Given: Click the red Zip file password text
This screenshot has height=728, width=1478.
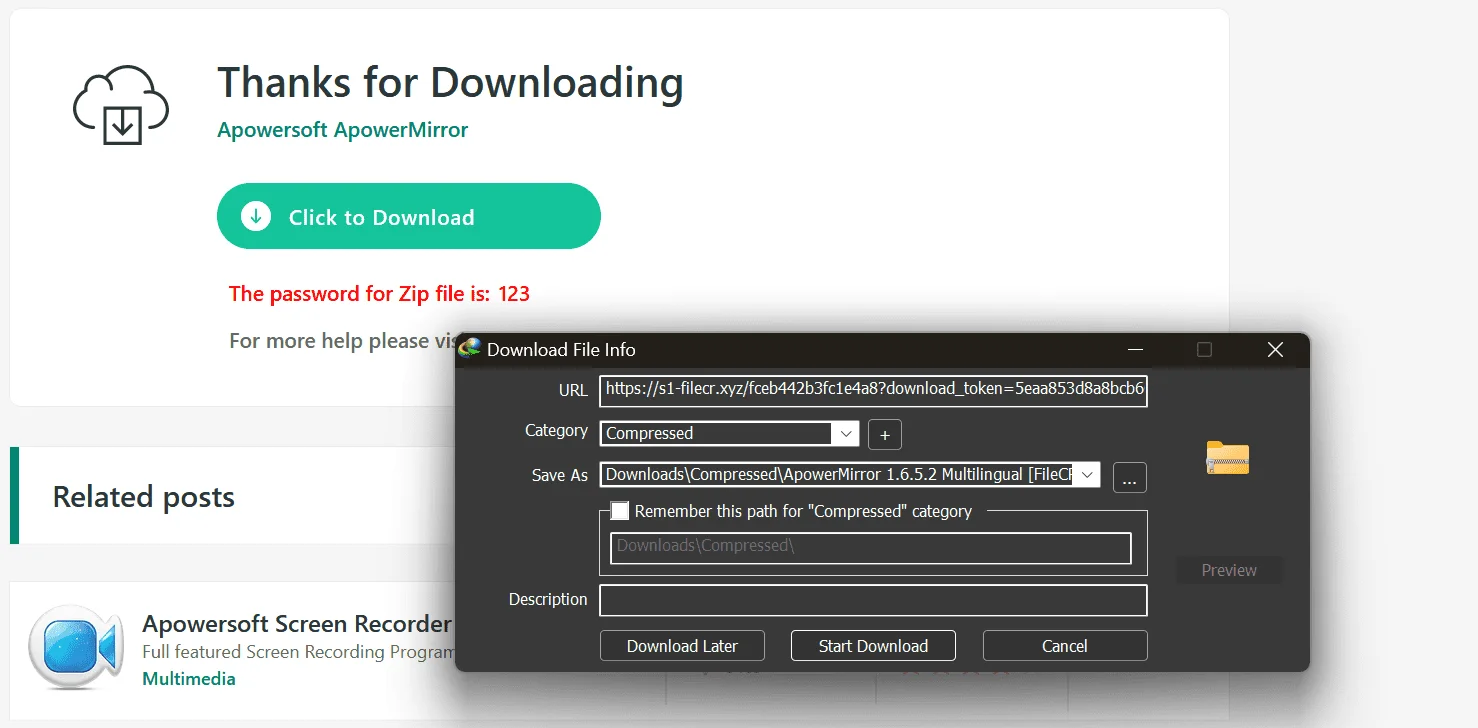Looking at the screenshot, I should point(379,294).
